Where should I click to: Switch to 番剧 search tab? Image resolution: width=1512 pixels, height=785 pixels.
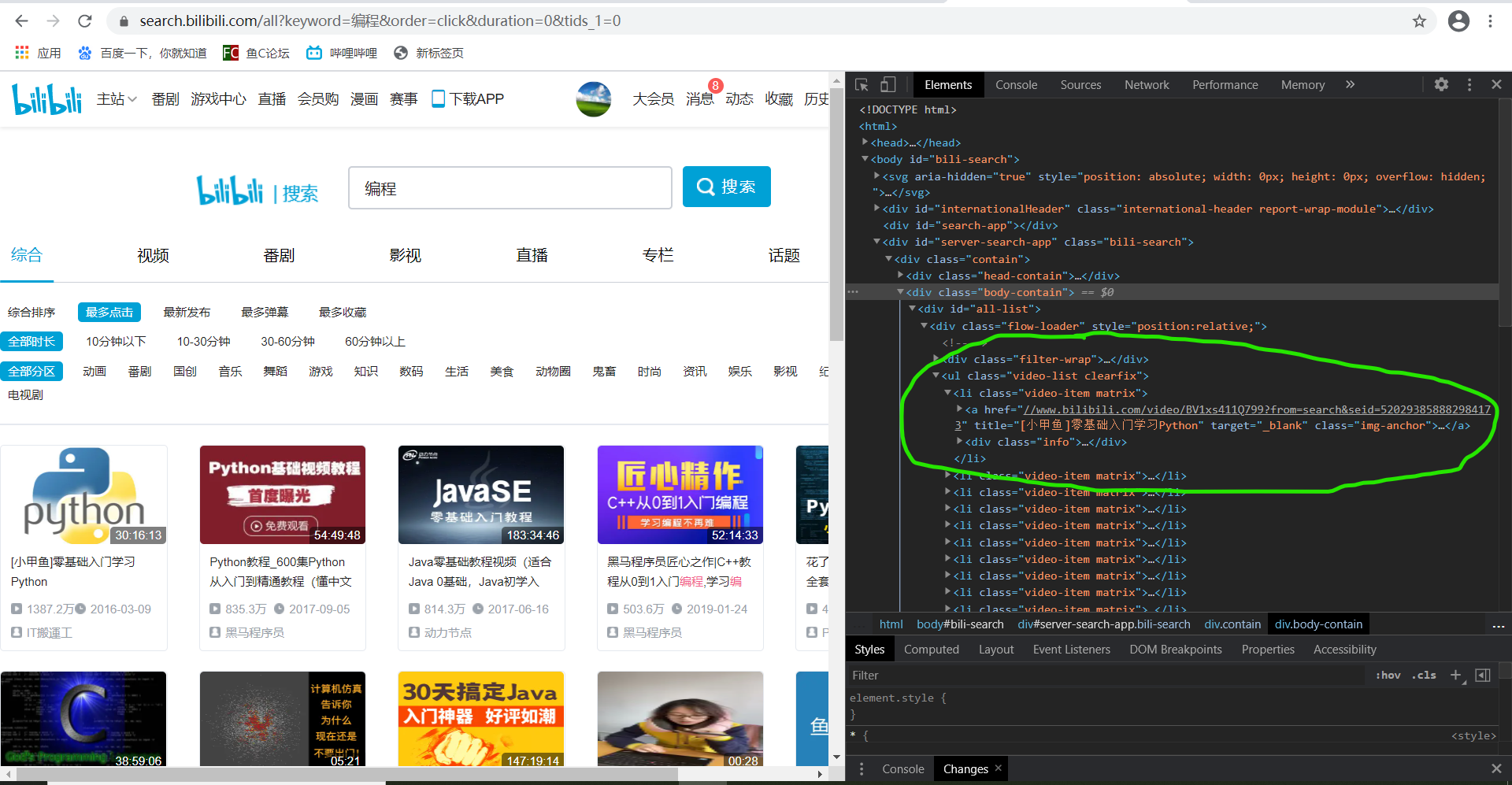(x=279, y=255)
